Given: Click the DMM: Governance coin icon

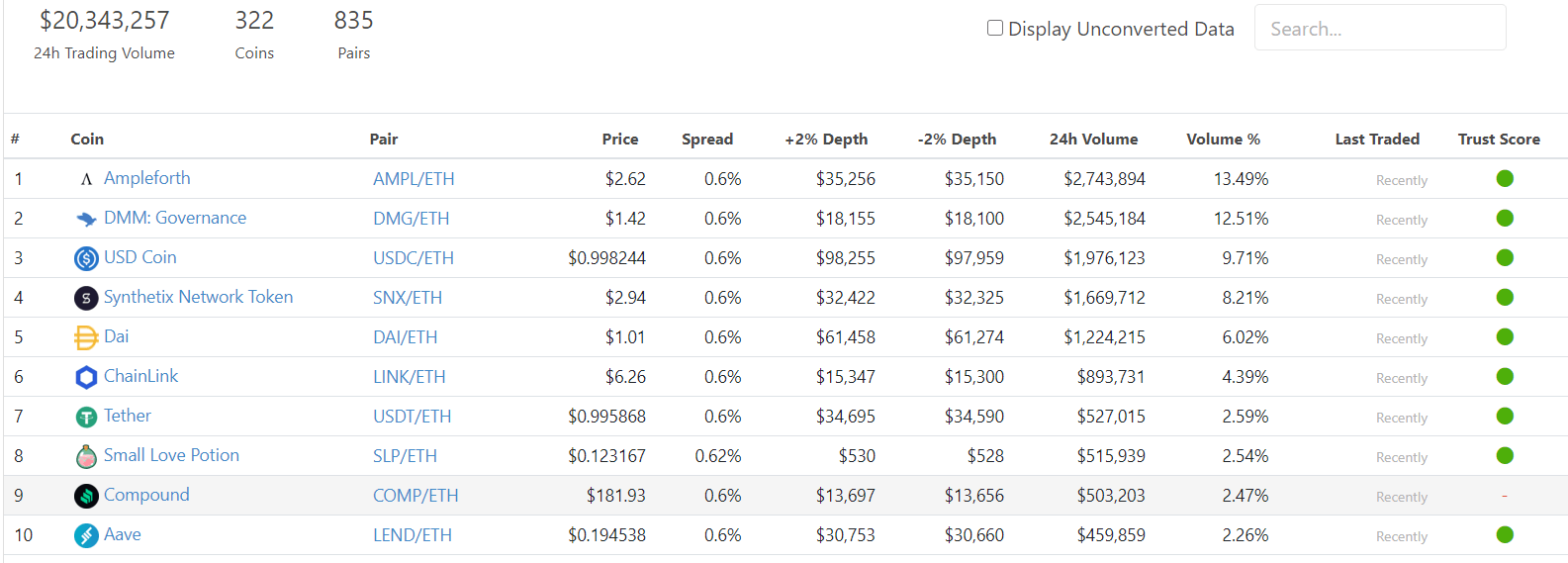Looking at the screenshot, I should click(86, 219).
